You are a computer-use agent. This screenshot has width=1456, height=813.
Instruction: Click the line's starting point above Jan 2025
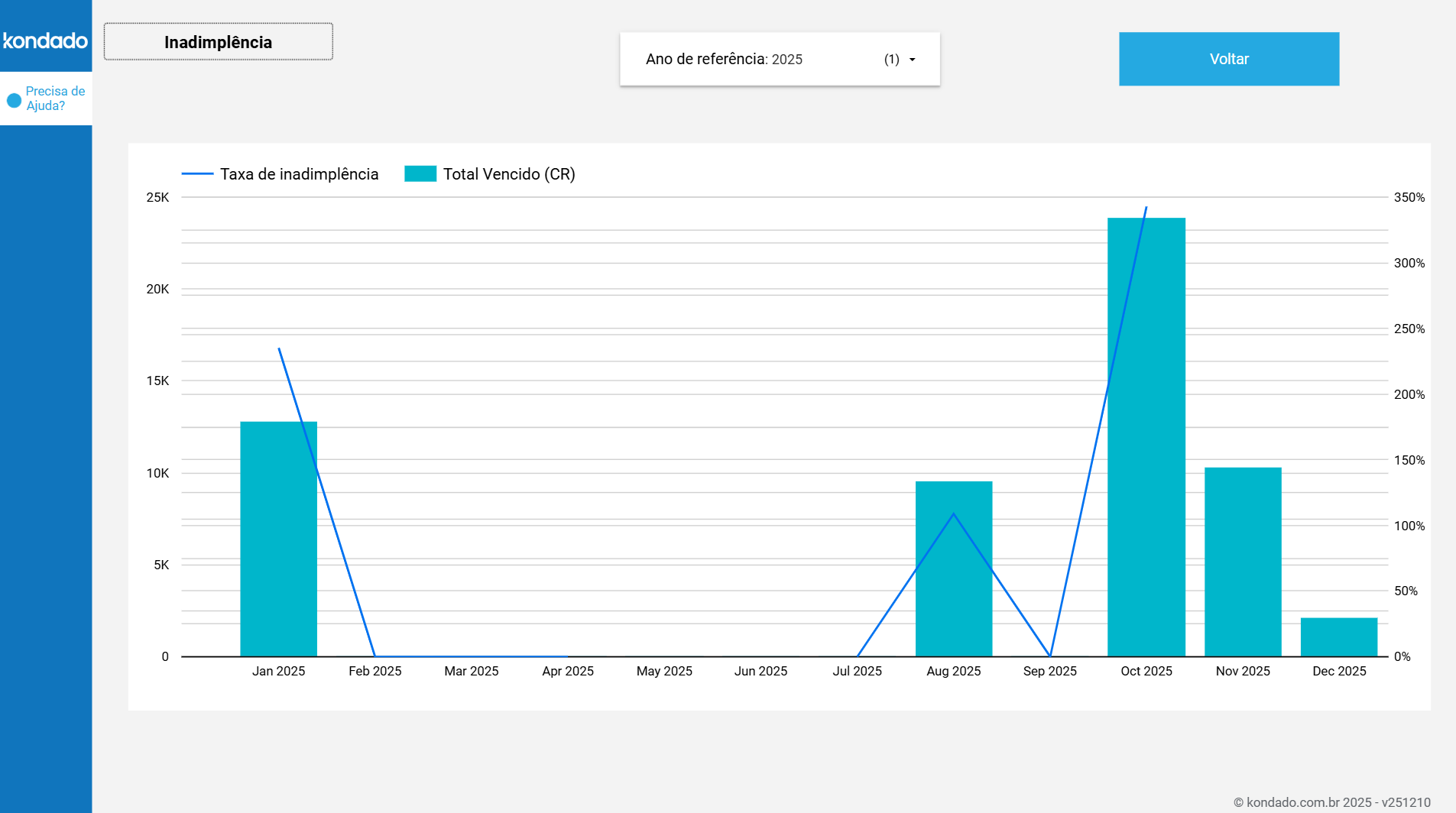click(x=279, y=349)
